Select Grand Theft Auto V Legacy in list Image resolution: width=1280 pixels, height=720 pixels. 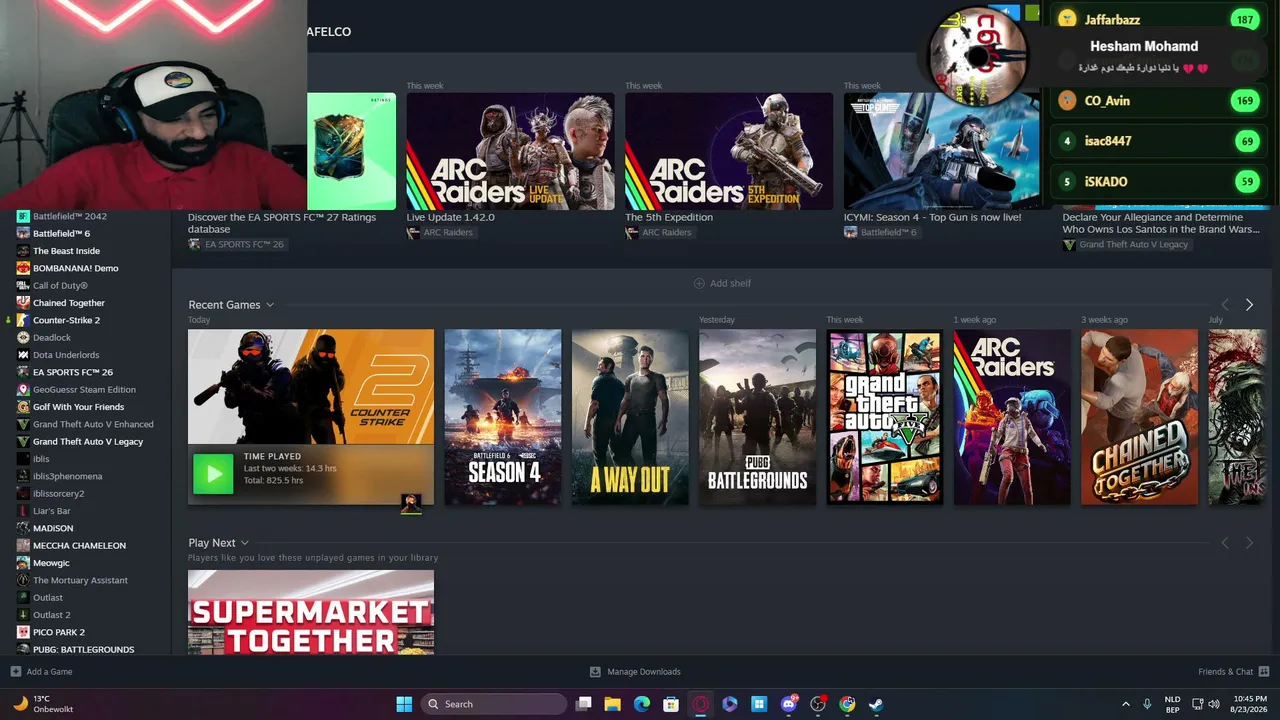(x=88, y=441)
